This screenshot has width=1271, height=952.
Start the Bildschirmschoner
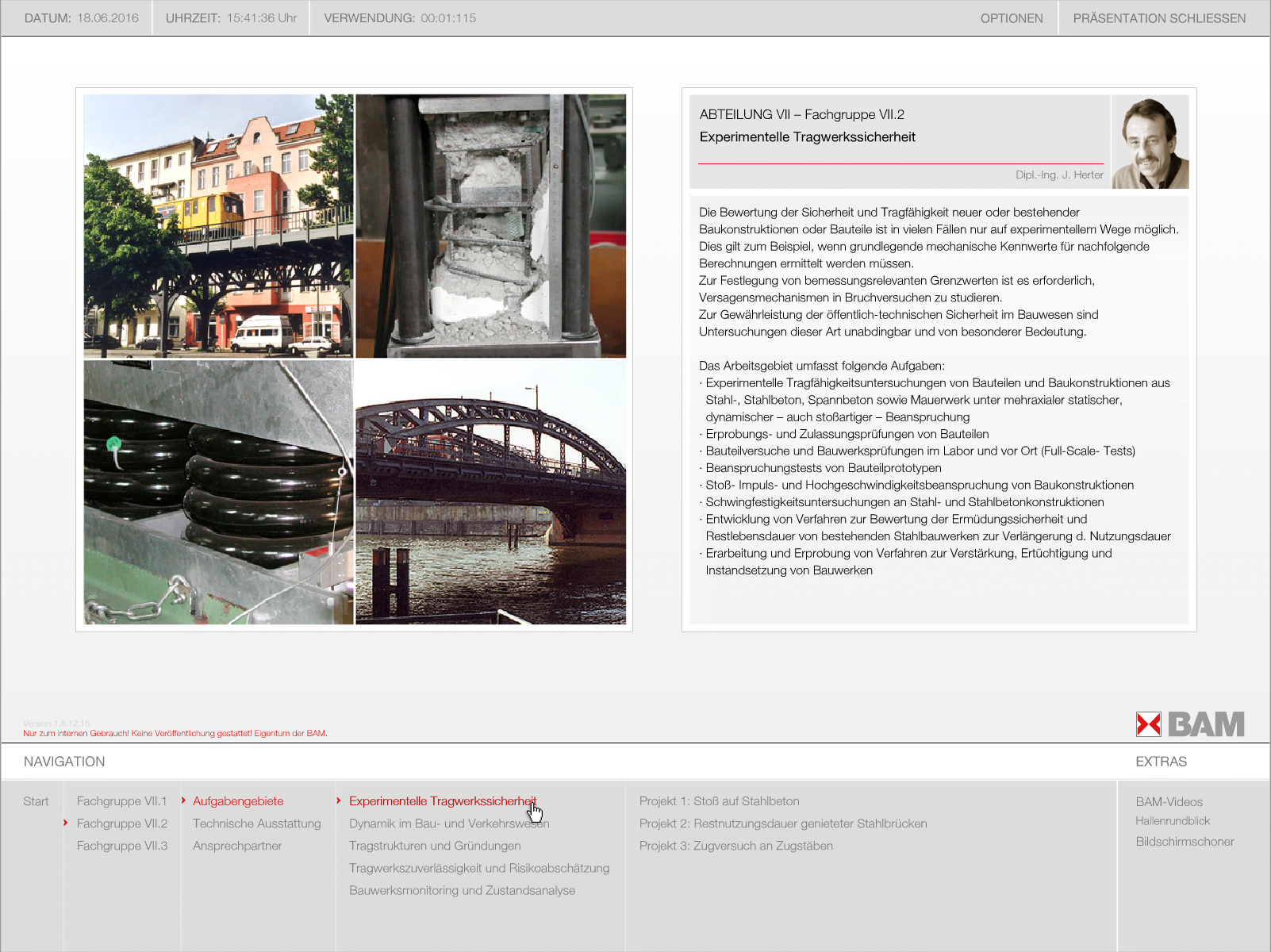pos(1185,842)
